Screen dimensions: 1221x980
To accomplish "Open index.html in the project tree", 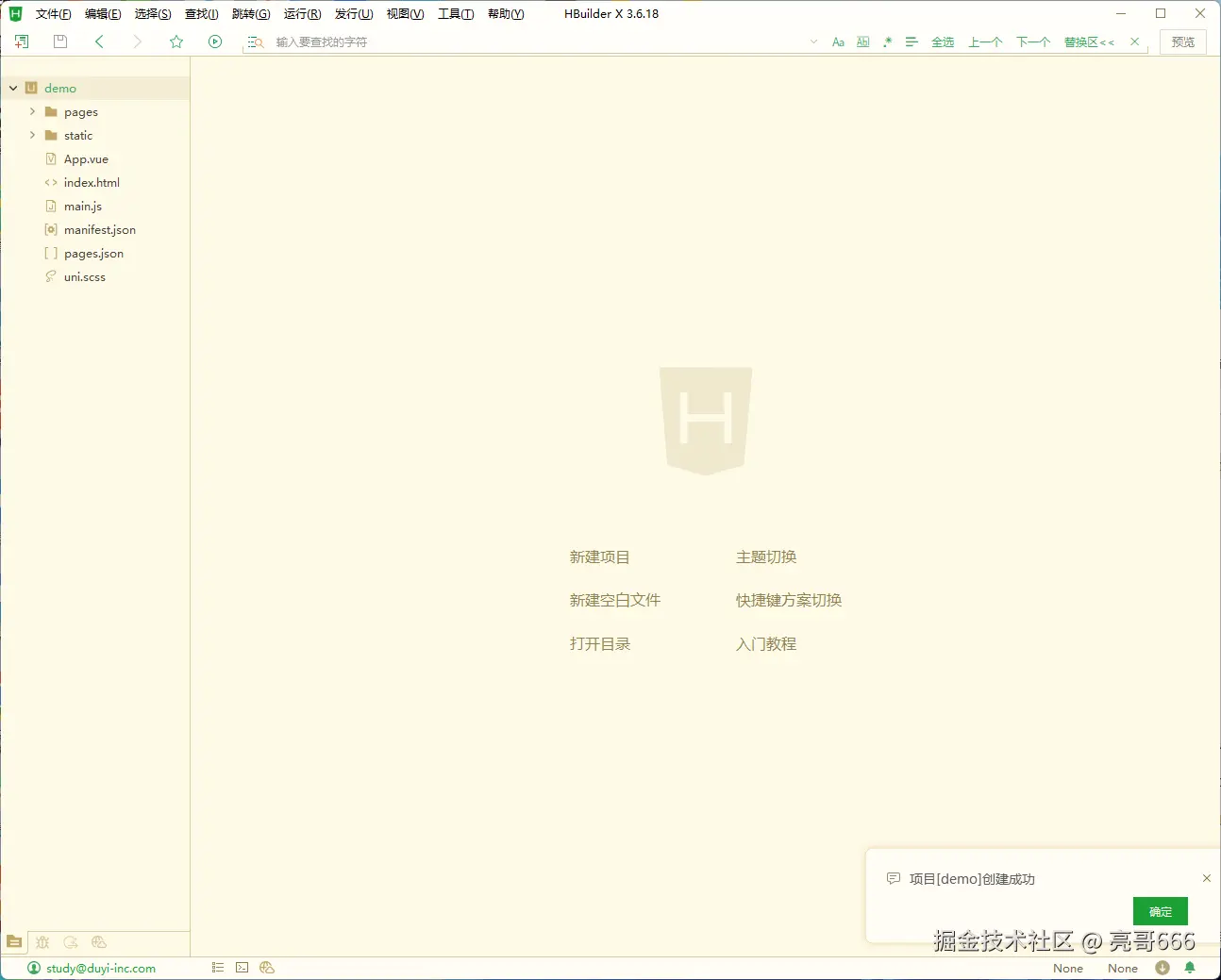I will pyautogui.click(x=92, y=183).
